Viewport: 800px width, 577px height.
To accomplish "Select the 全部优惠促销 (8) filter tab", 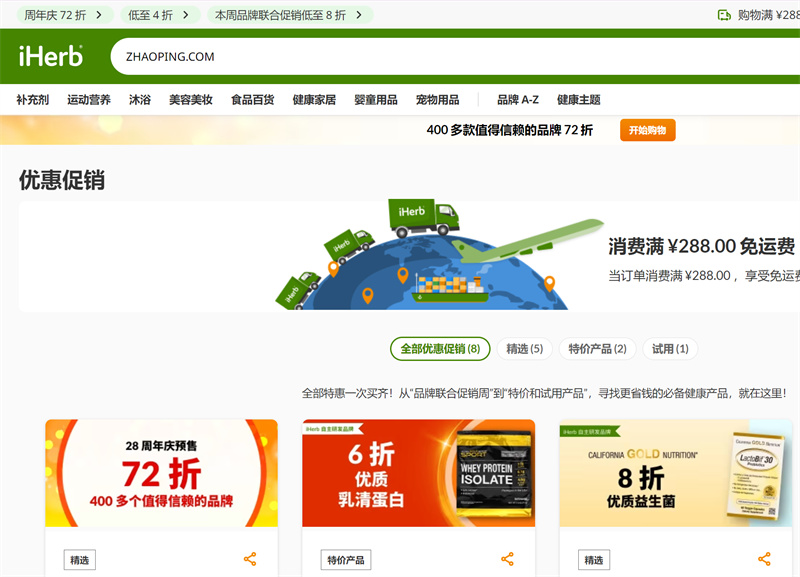I will [440, 349].
